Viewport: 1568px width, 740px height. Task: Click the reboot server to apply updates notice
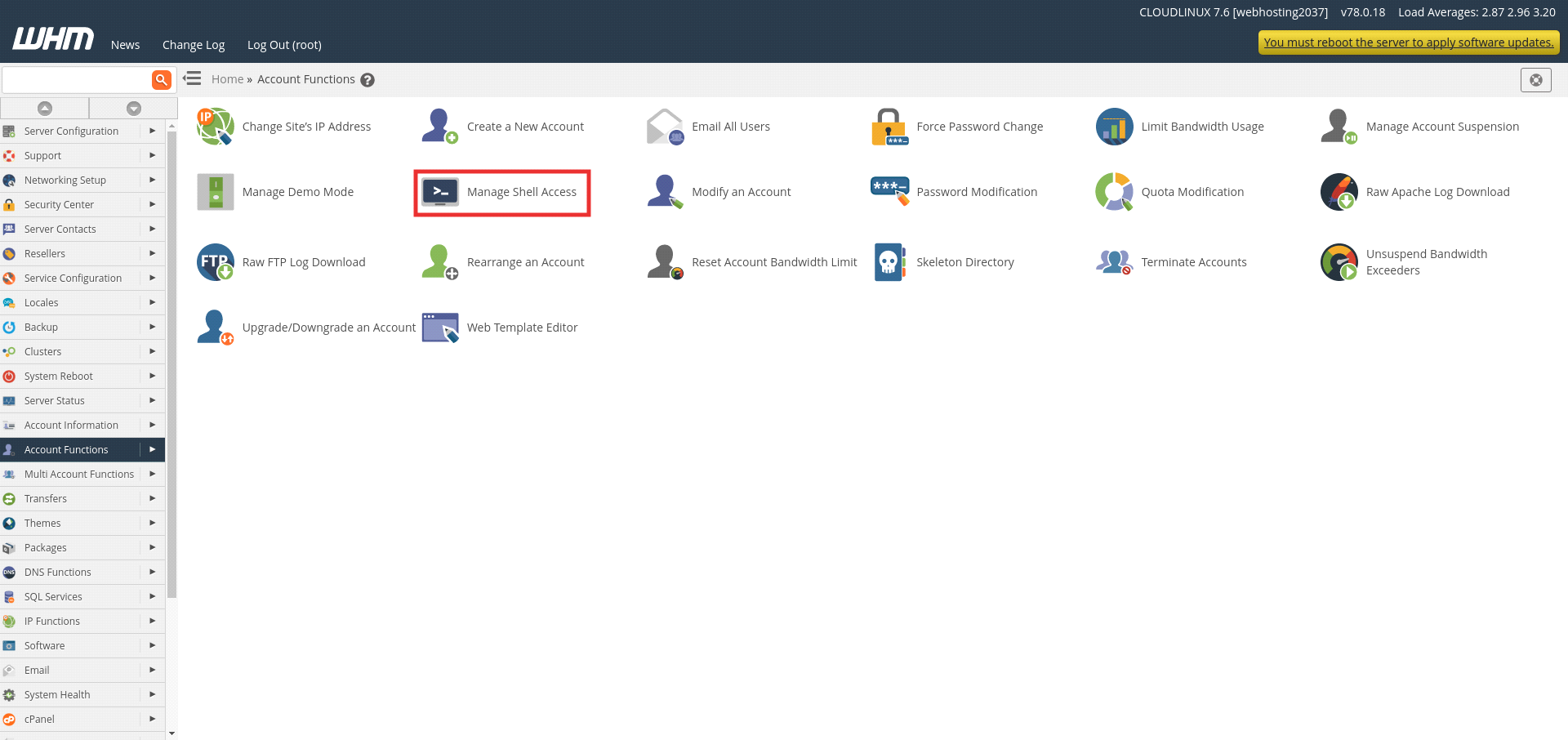(x=1409, y=42)
